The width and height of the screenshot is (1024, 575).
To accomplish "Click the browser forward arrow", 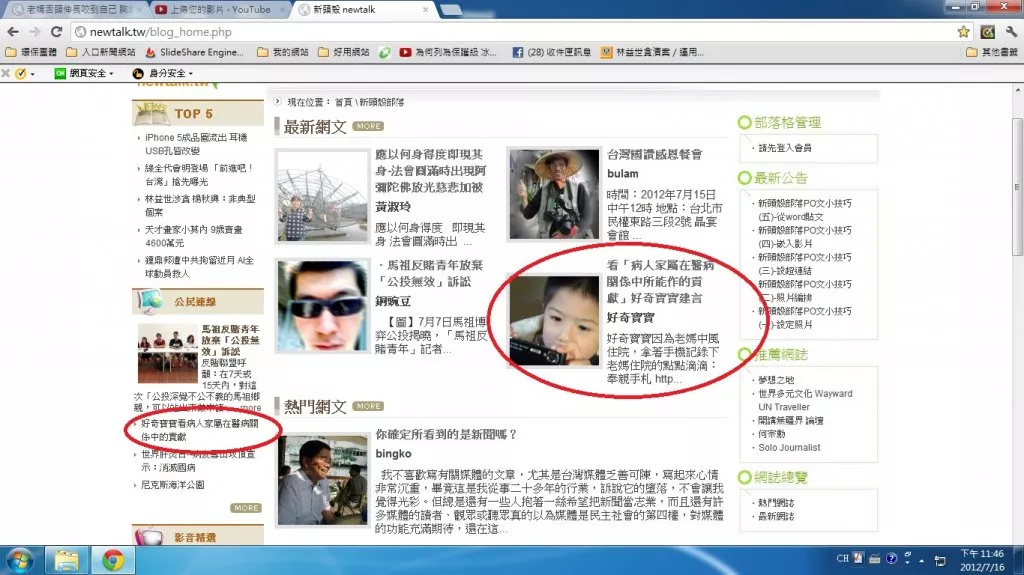I will tap(35, 31).
